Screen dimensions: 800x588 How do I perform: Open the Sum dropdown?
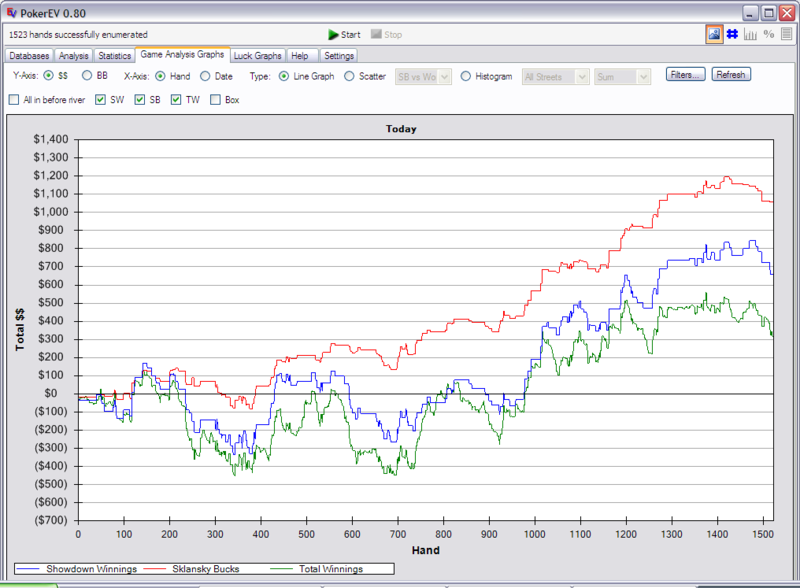tap(622, 77)
